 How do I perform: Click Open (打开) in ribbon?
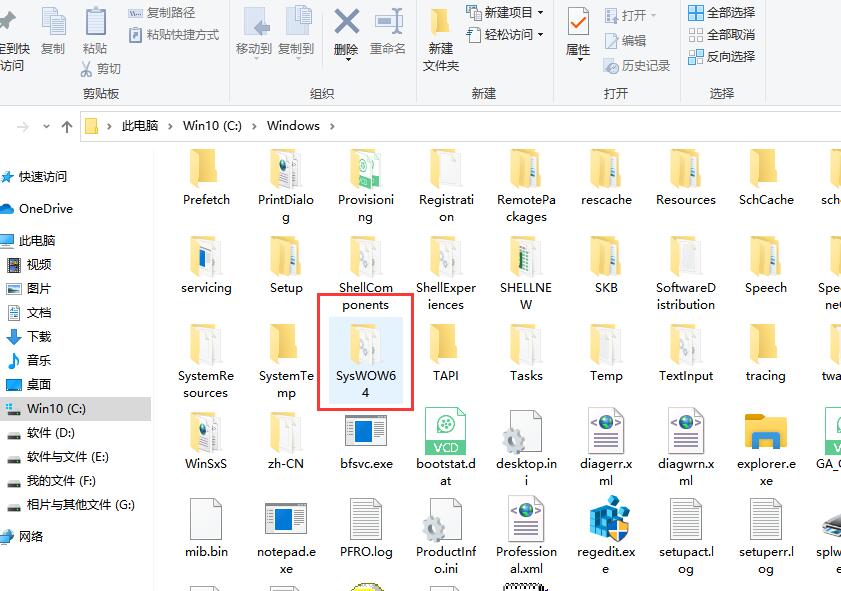point(631,16)
